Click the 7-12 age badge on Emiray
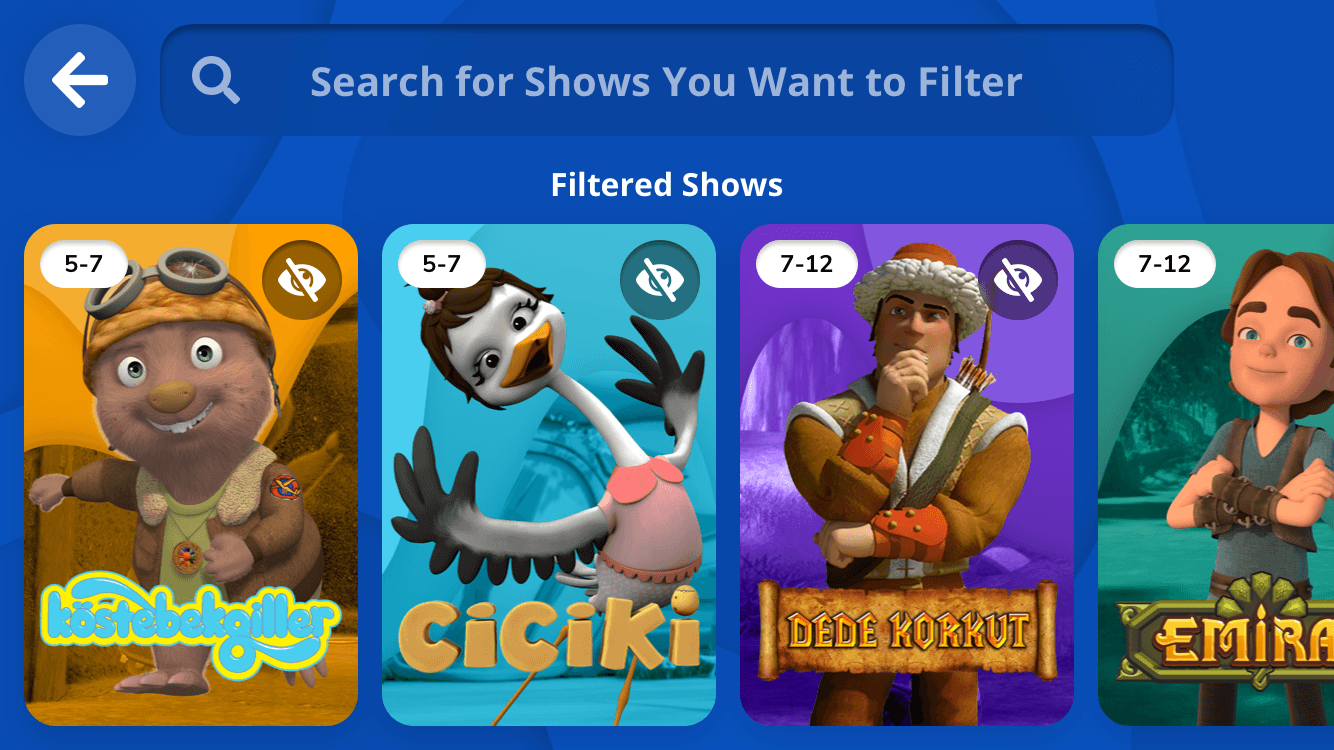This screenshot has height=750, width=1334. pyautogui.click(x=1165, y=264)
